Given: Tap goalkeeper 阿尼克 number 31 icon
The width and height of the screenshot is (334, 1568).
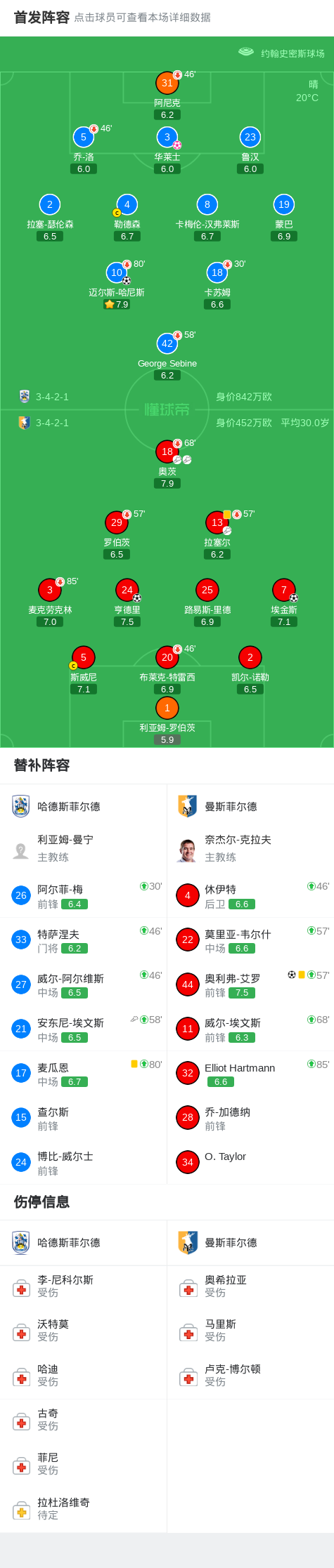Looking at the screenshot, I should (167, 83).
